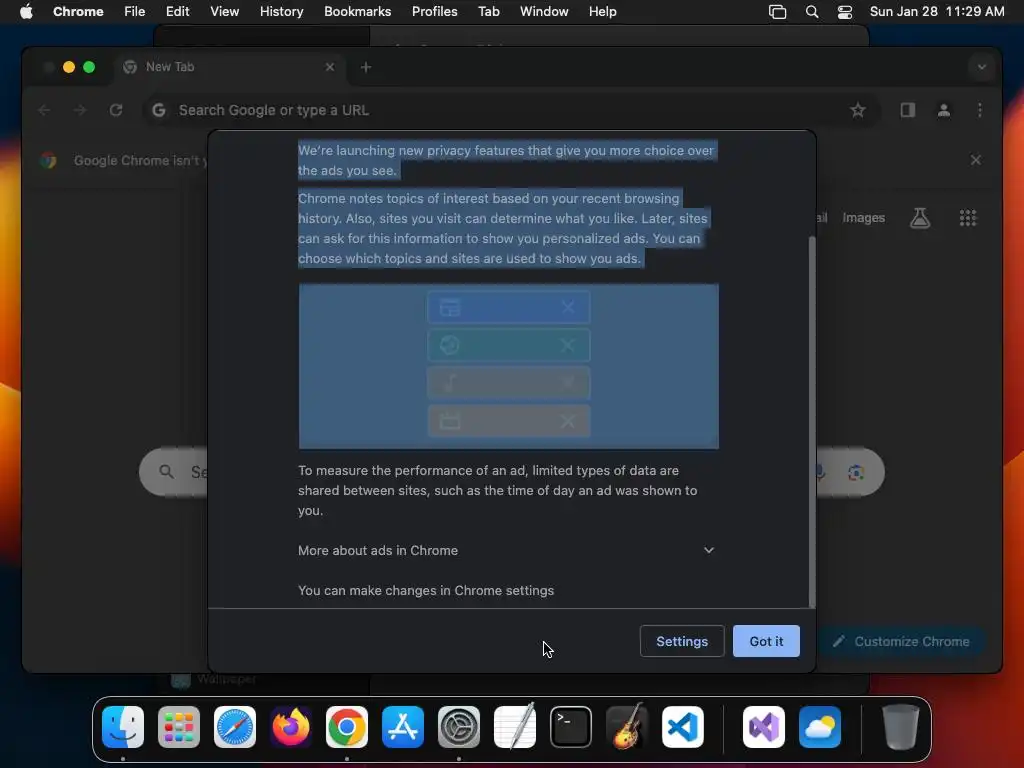1024x768 pixels.
Task: Open Visual Studio Code from the Dock
Action: [682, 727]
